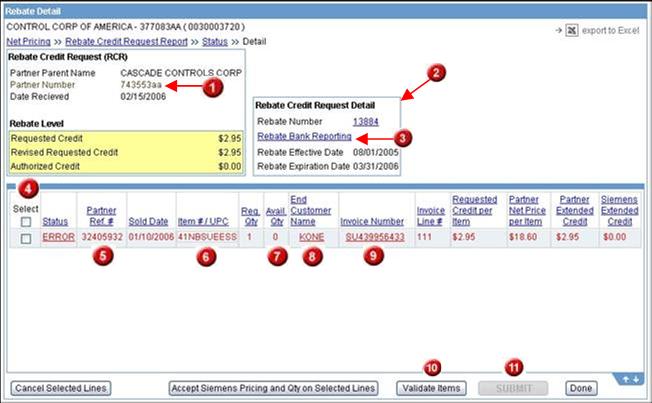
Task: Click the up/down arrows tab icon
Action: click(630, 379)
